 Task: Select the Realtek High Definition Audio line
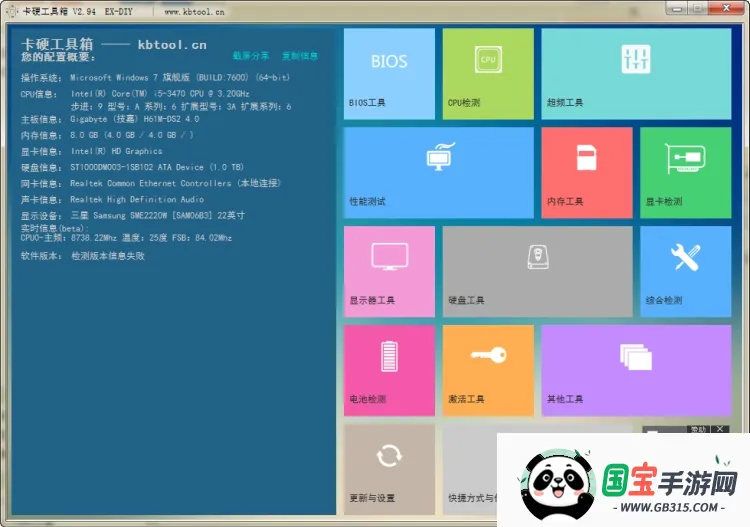click(112, 199)
